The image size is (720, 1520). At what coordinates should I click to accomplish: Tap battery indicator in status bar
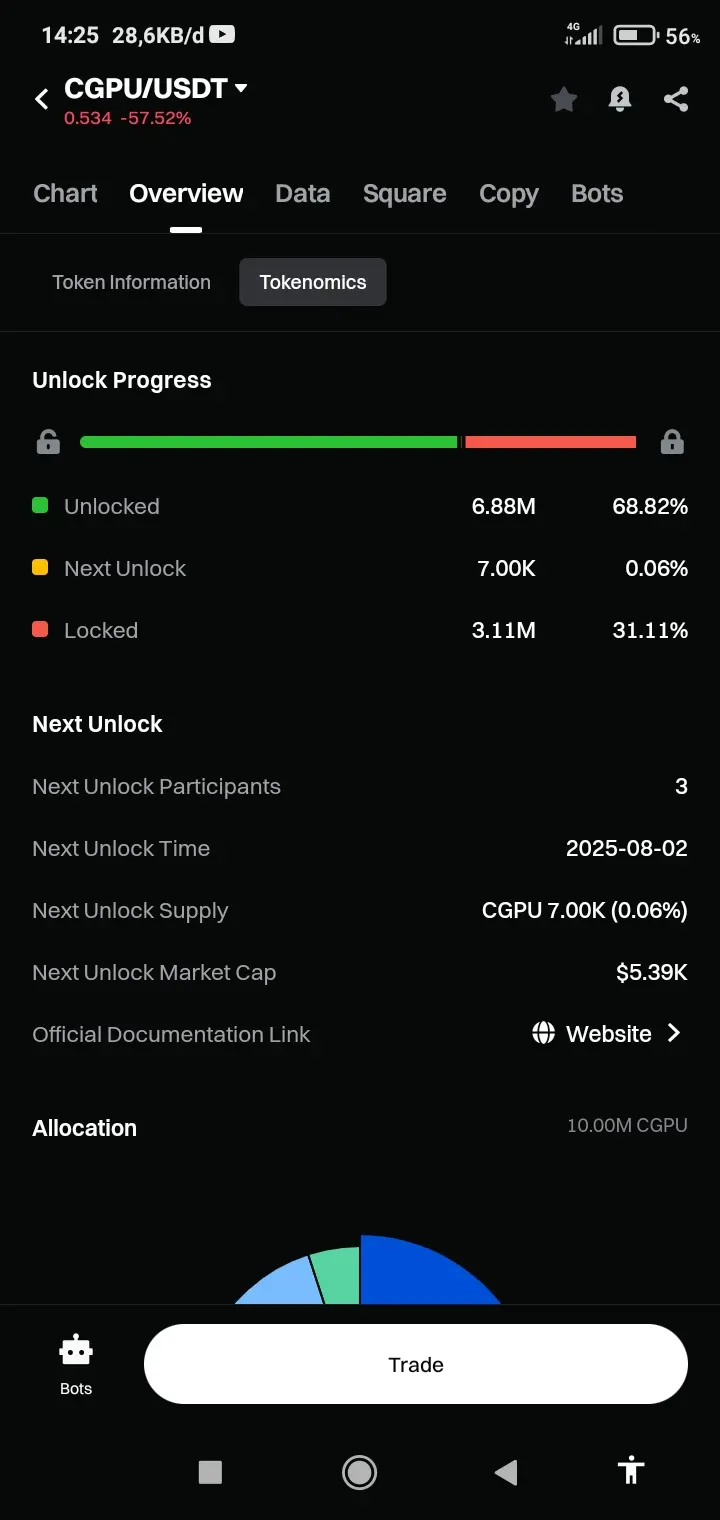(x=636, y=36)
